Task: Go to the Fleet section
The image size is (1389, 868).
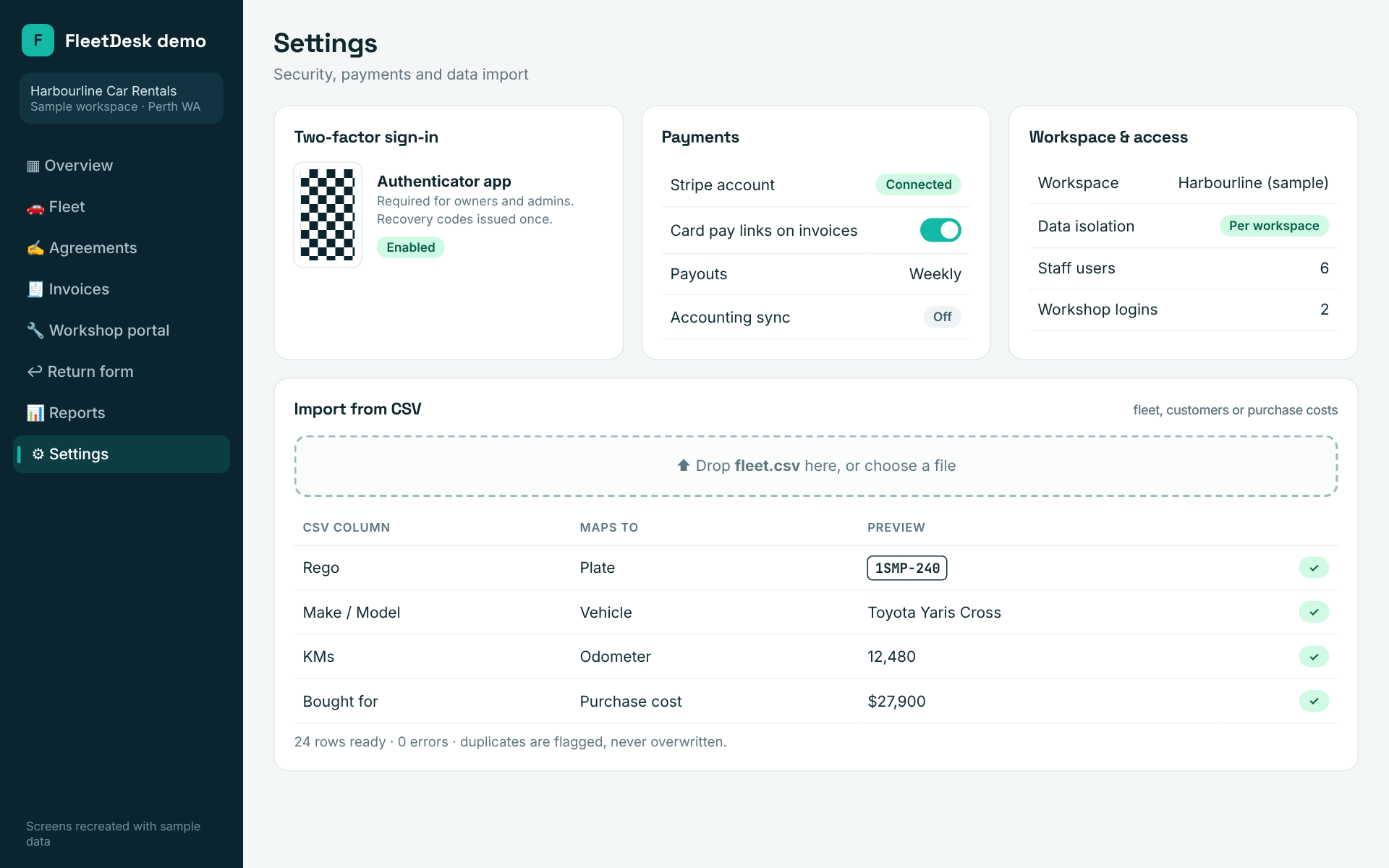Action: pyautogui.click(x=122, y=207)
